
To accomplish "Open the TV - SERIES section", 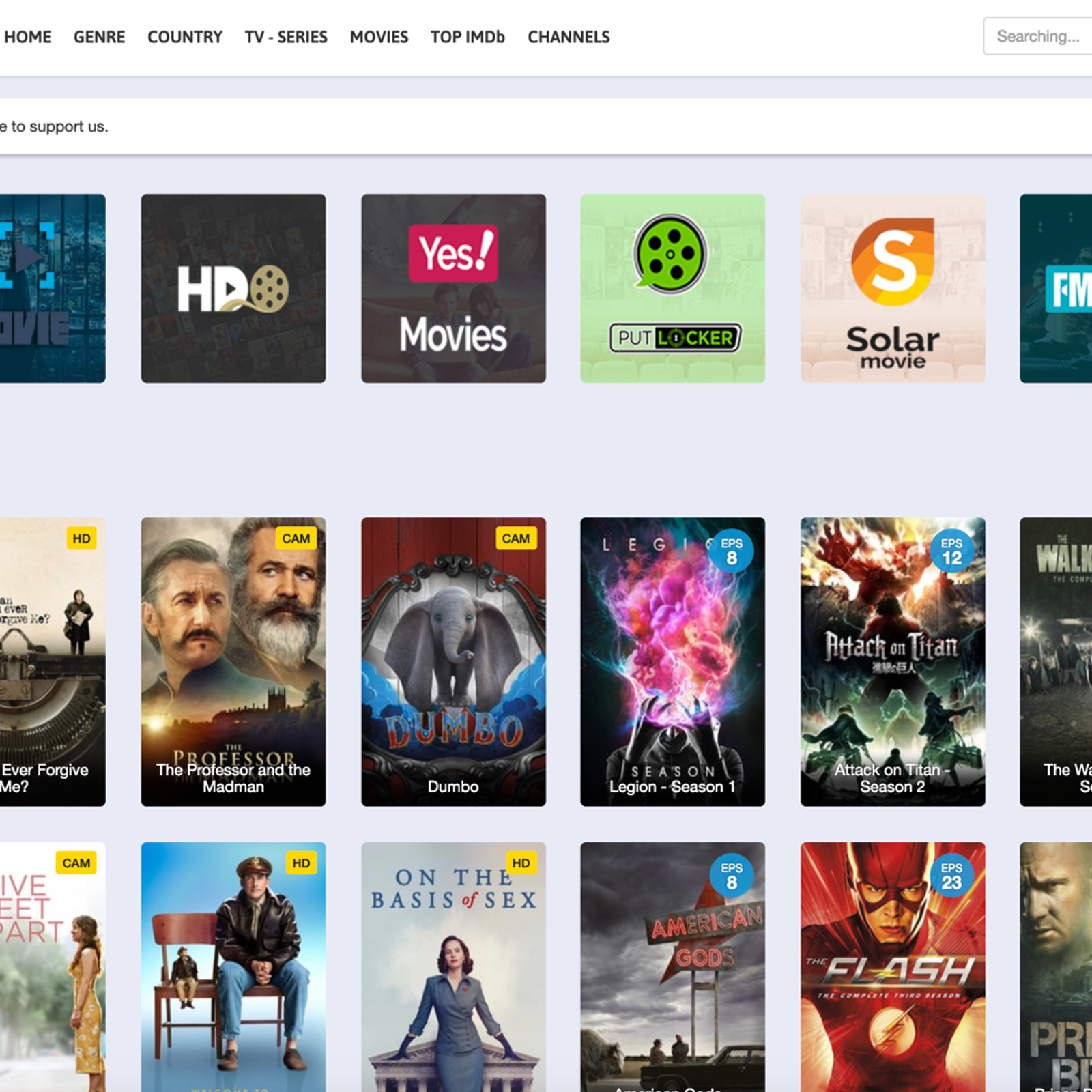I will point(286,37).
